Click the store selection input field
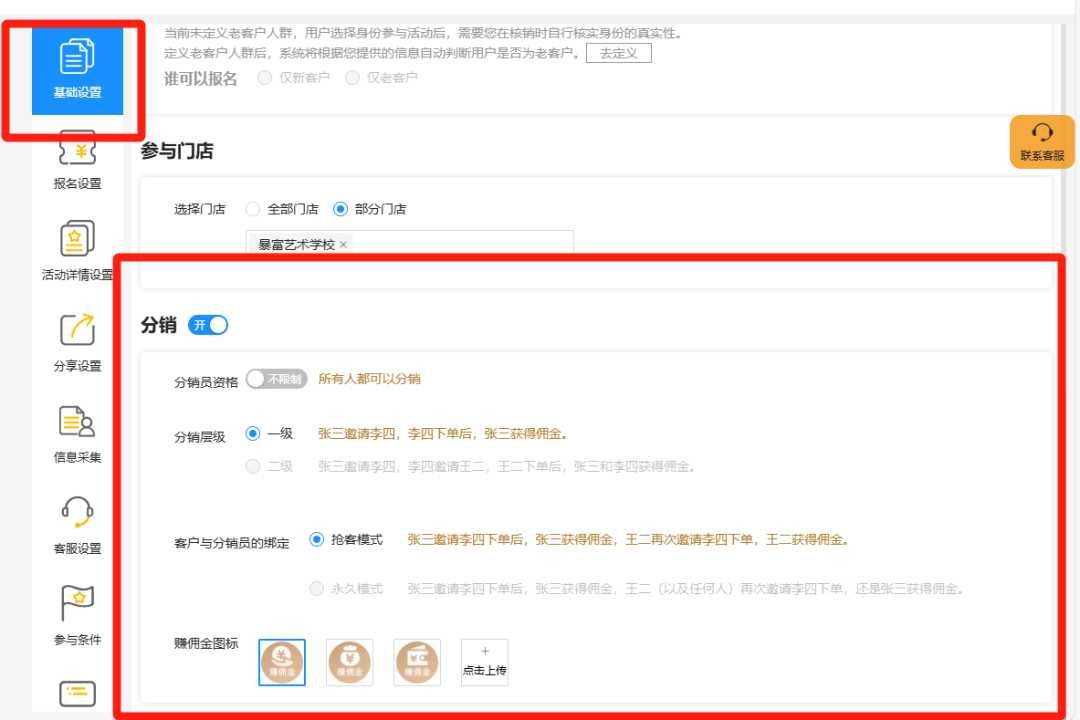 click(470, 243)
